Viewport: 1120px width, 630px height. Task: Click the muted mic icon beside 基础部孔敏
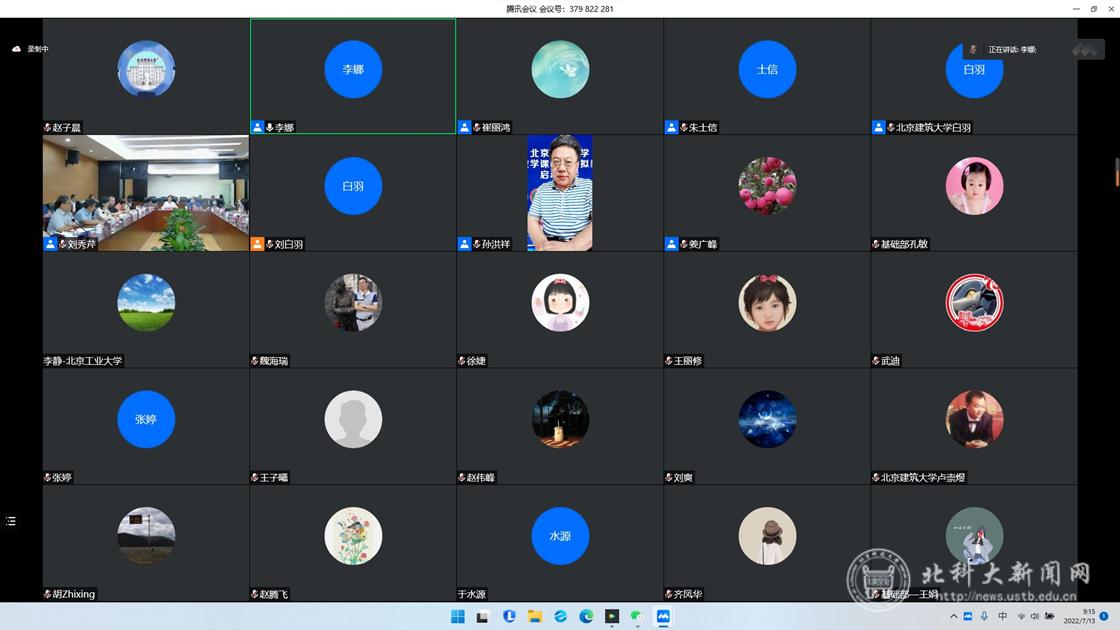tap(876, 244)
